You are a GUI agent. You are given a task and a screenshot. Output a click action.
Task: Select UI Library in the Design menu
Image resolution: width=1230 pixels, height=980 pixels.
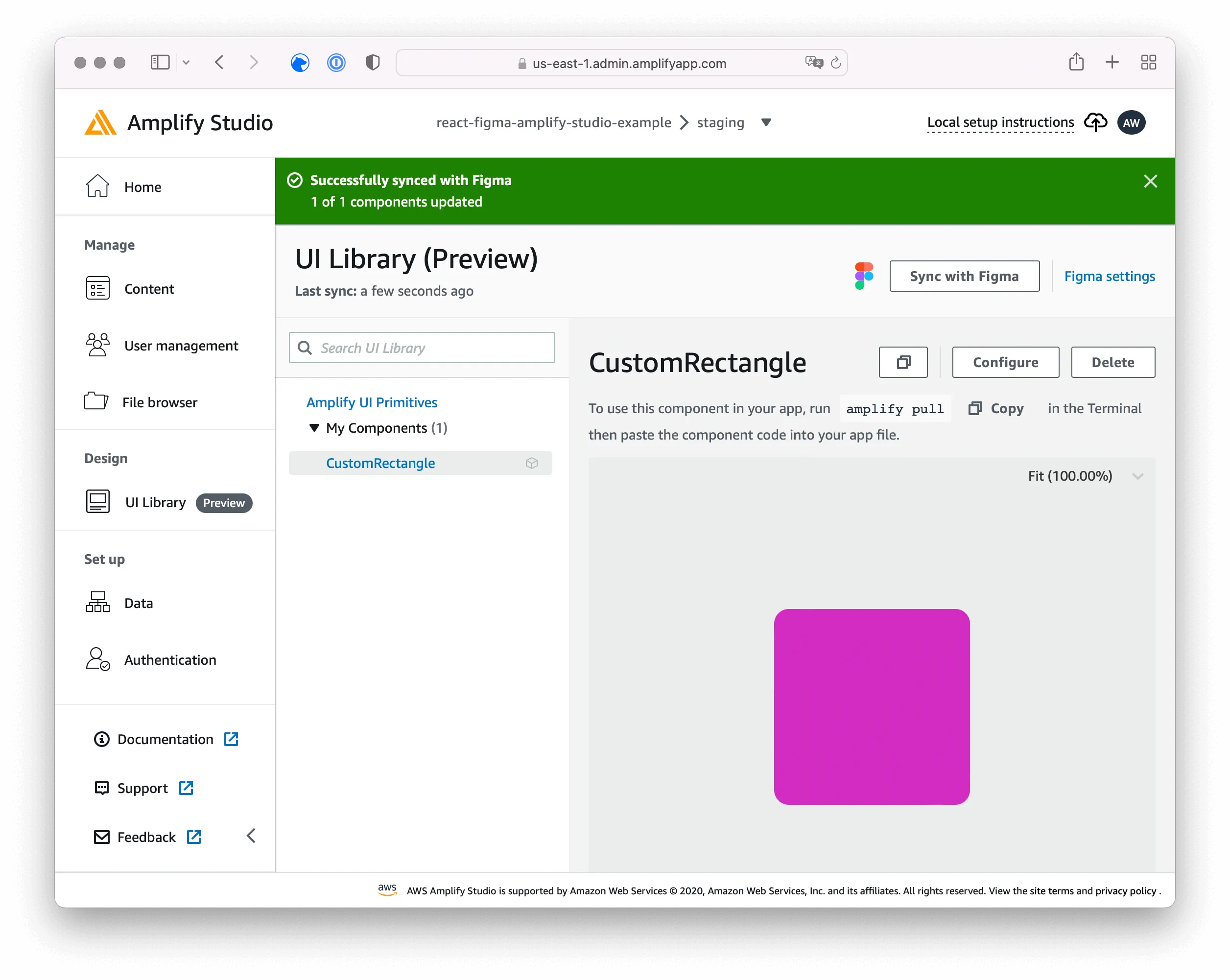click(x=155, y=502)
